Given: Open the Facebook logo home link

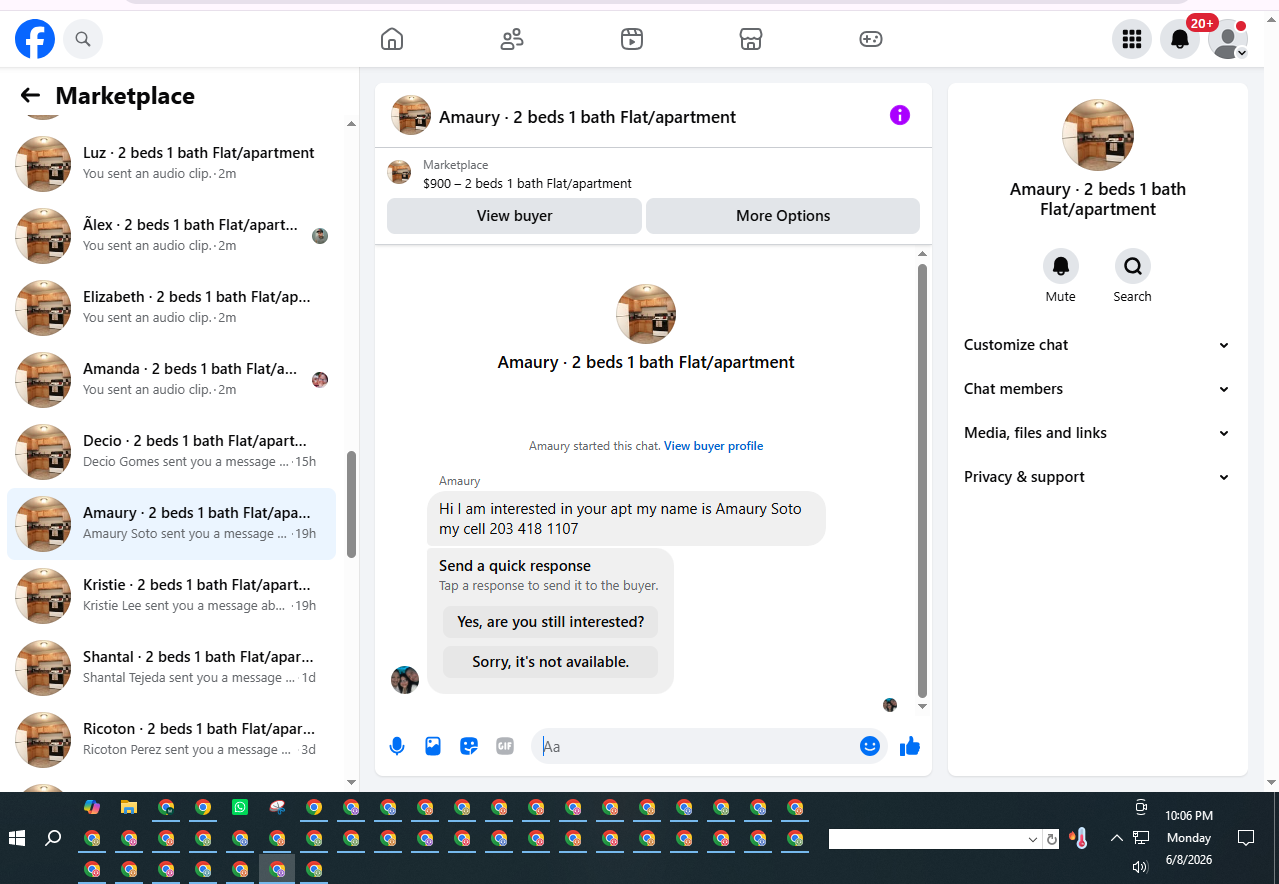Looking at the screenshot, I should [x=35, y=39].
